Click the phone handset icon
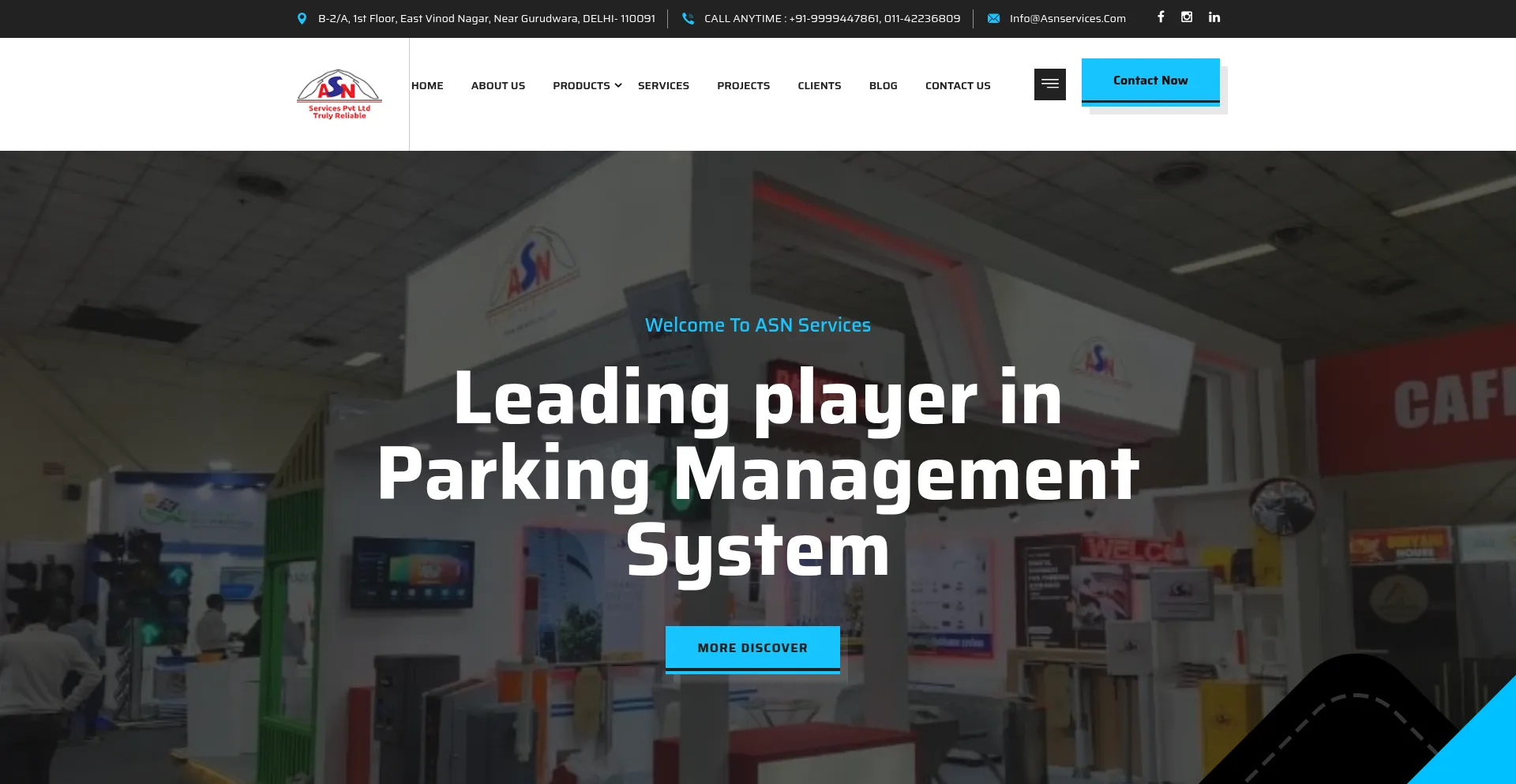Viewport: 1516px width, 784px height. (688, 18)
